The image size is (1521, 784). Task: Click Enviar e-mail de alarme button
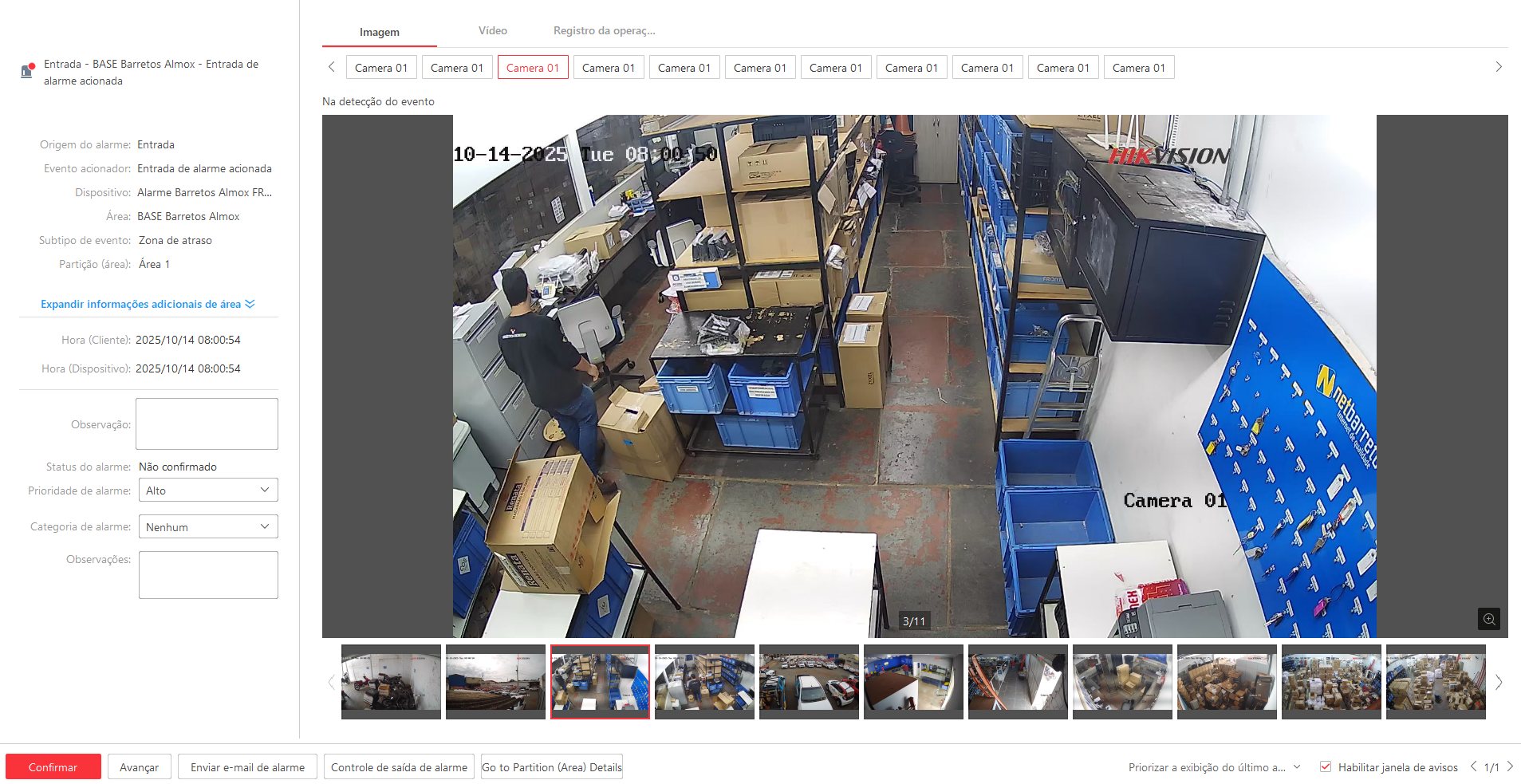click(247, 767)
